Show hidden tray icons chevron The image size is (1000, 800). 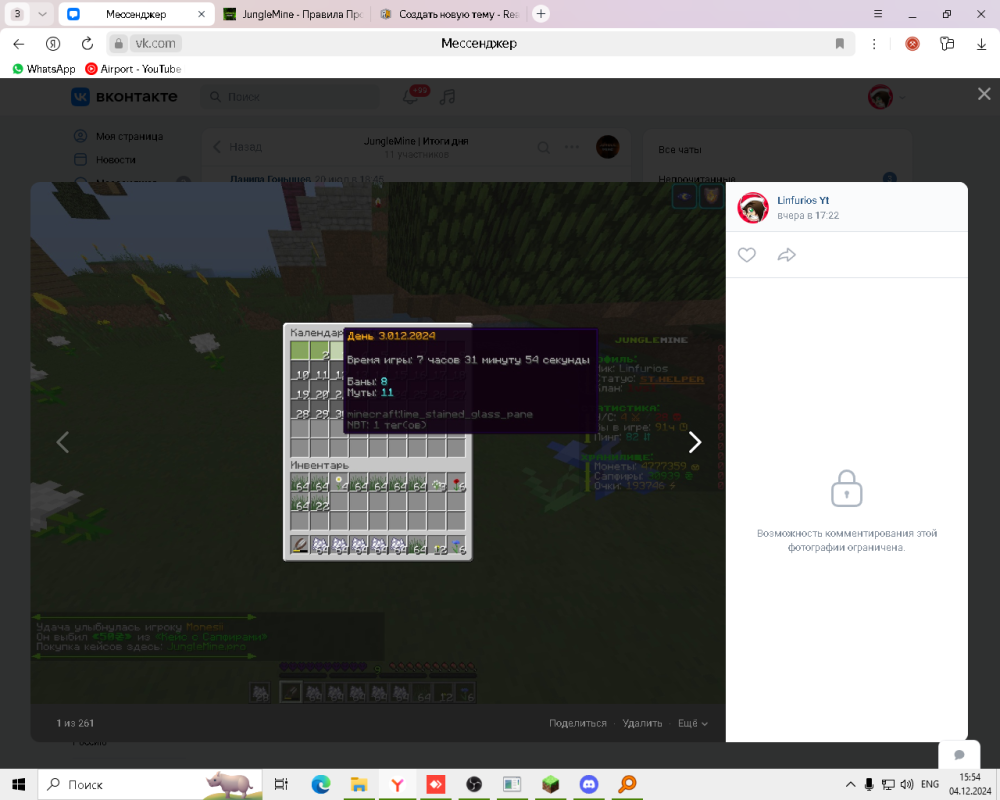pos(850,784)
